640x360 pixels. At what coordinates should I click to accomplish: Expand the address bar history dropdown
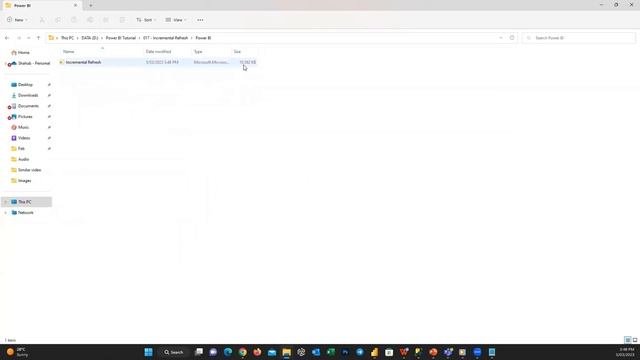pos(501,38)
